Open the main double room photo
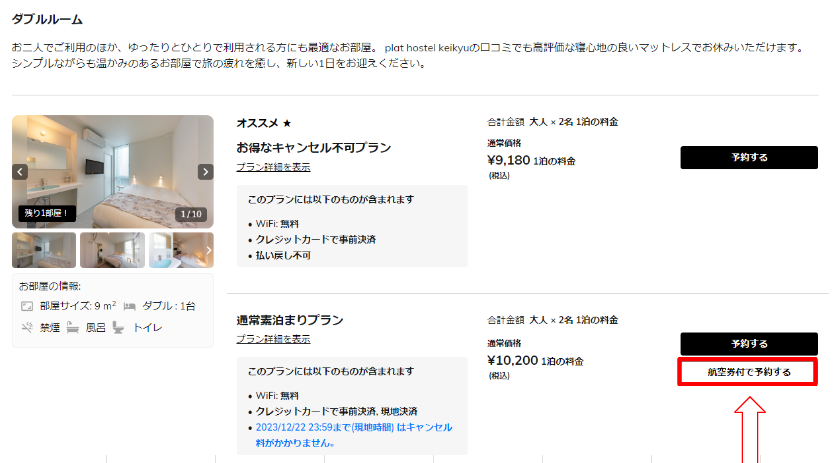 tap(113, 172)
